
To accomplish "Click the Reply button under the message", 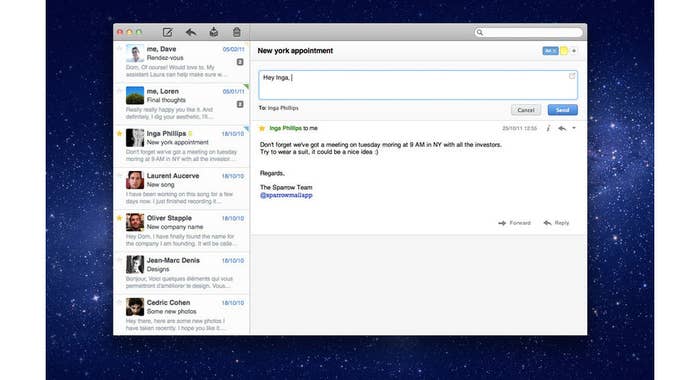I will click(x=556, y=223).
